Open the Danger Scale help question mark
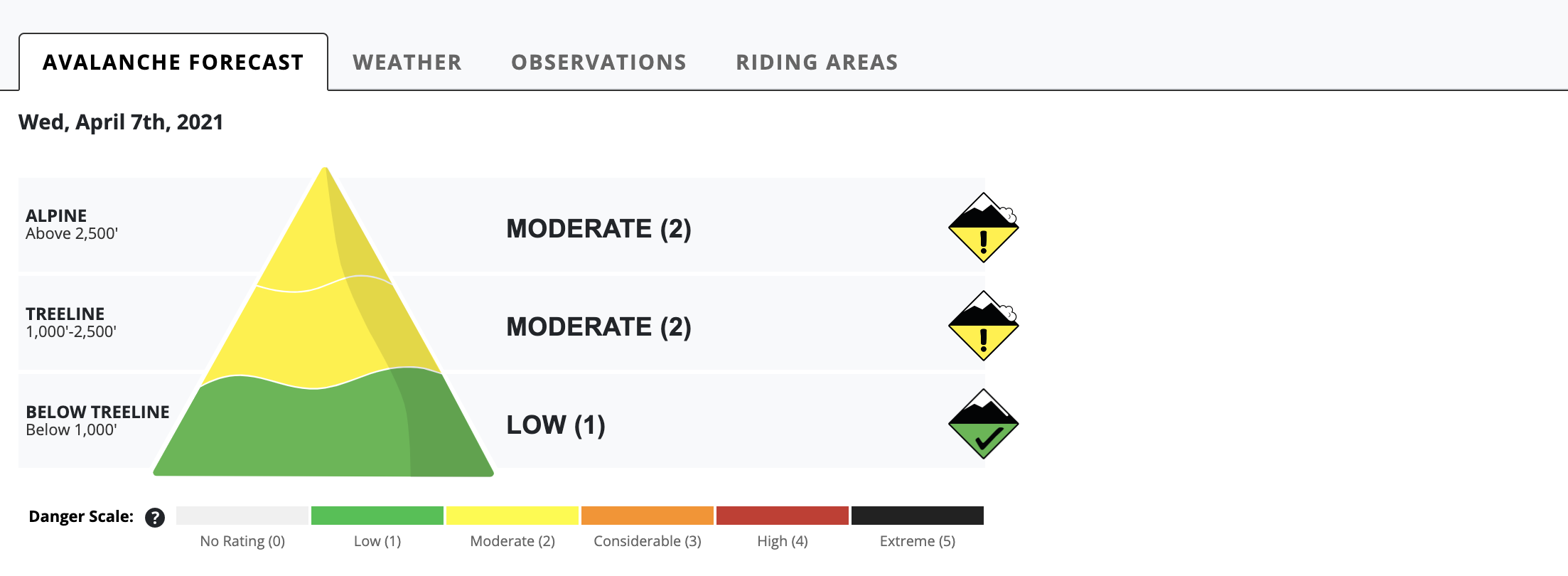 155,517
